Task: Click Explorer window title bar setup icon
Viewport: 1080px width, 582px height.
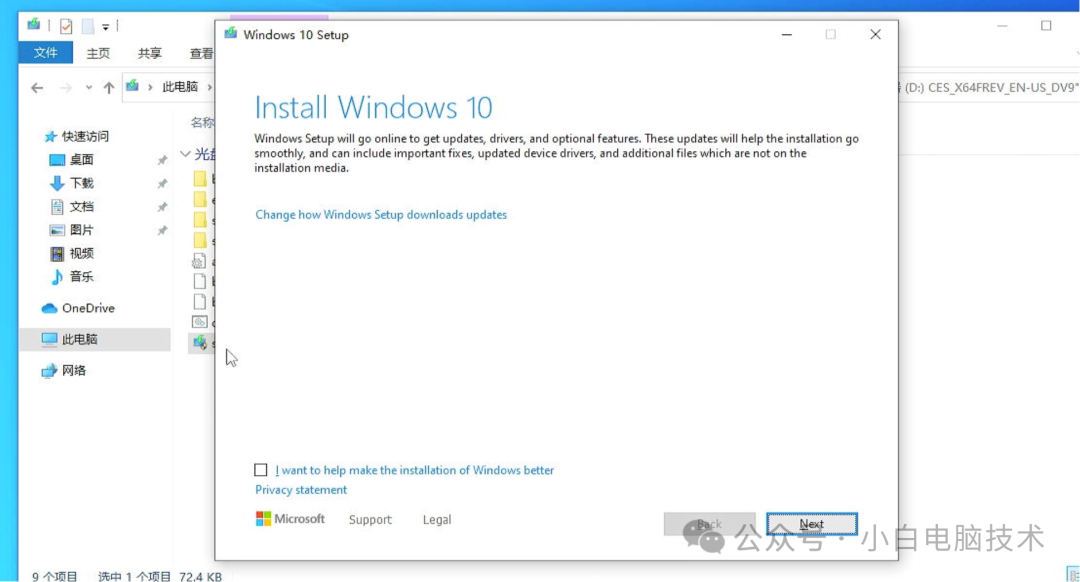Action: pyautogui.click(x=33, y=25)
